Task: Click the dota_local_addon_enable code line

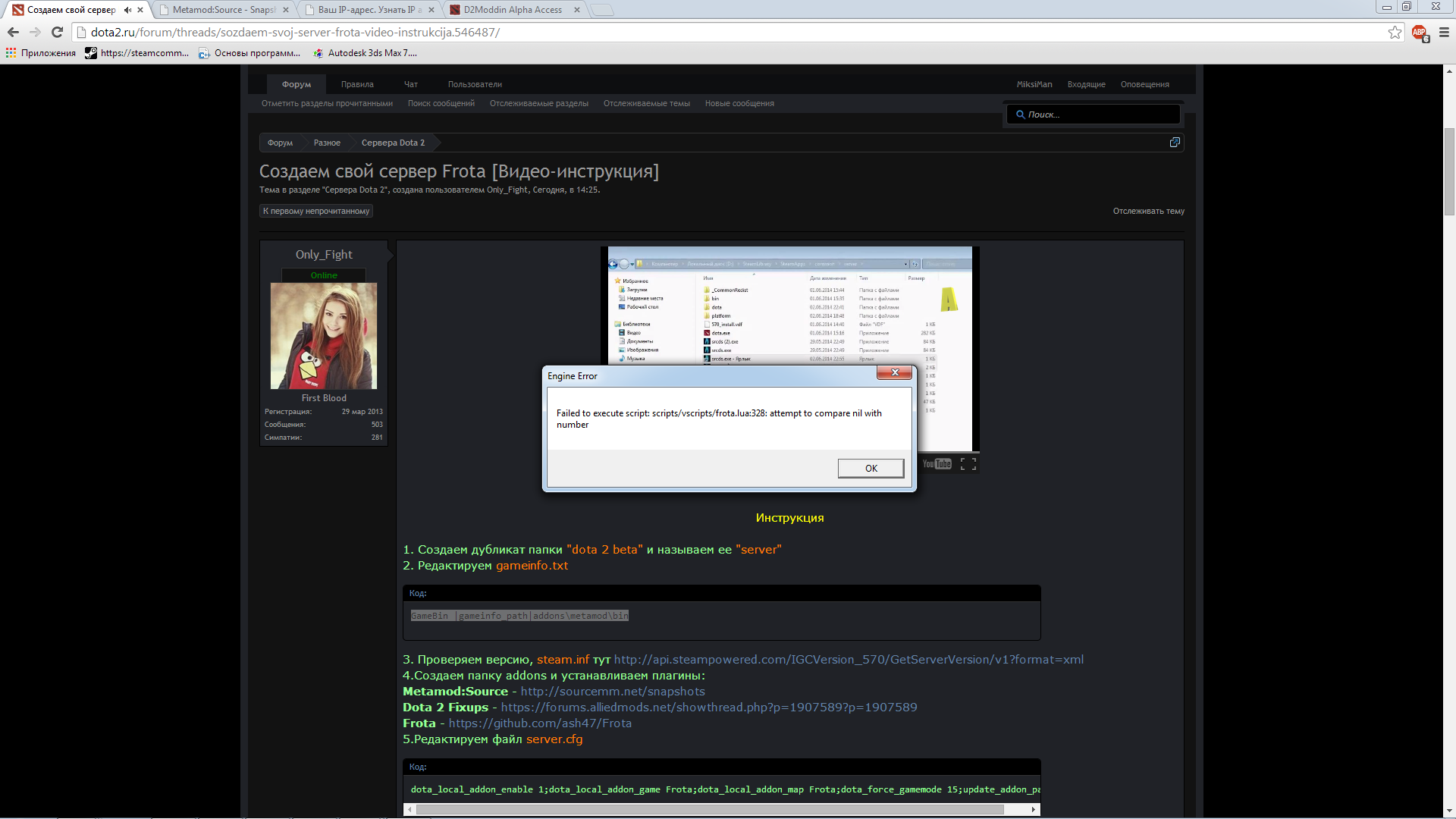Action: (x=725, y=789)
